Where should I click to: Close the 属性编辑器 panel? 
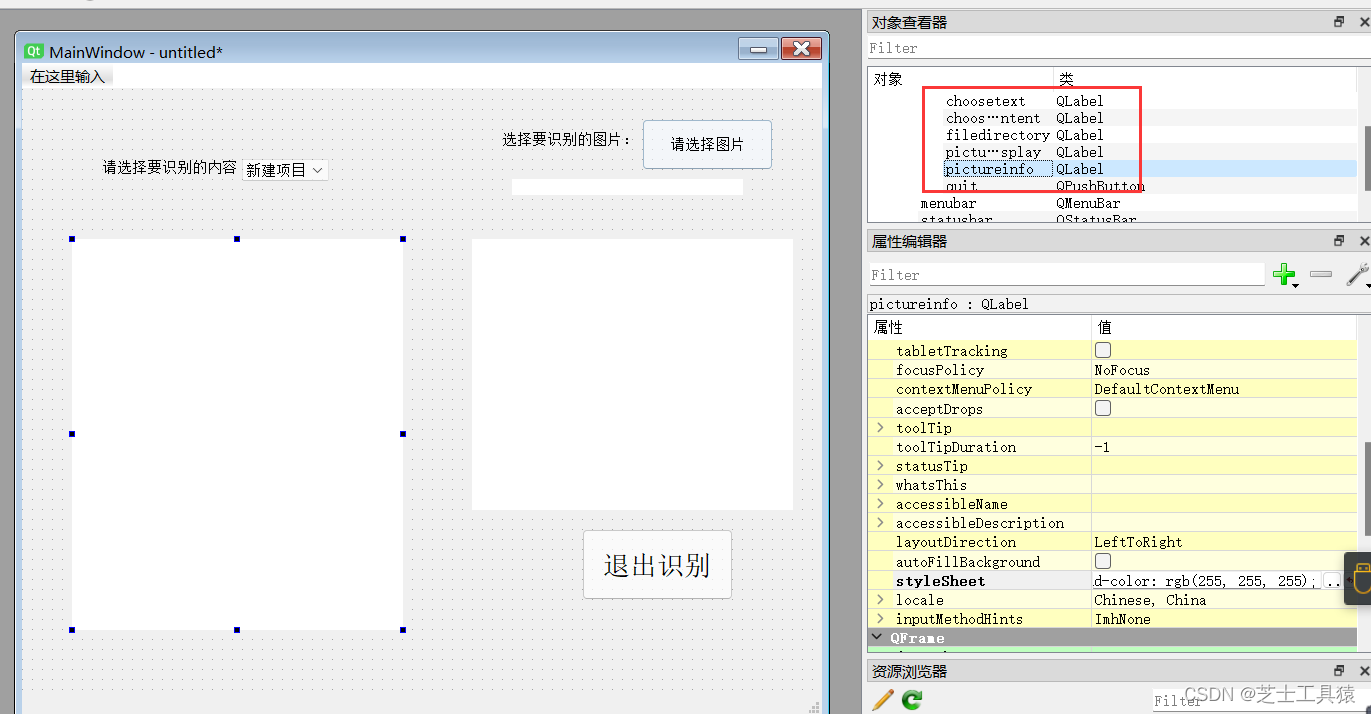(1364, 241)
